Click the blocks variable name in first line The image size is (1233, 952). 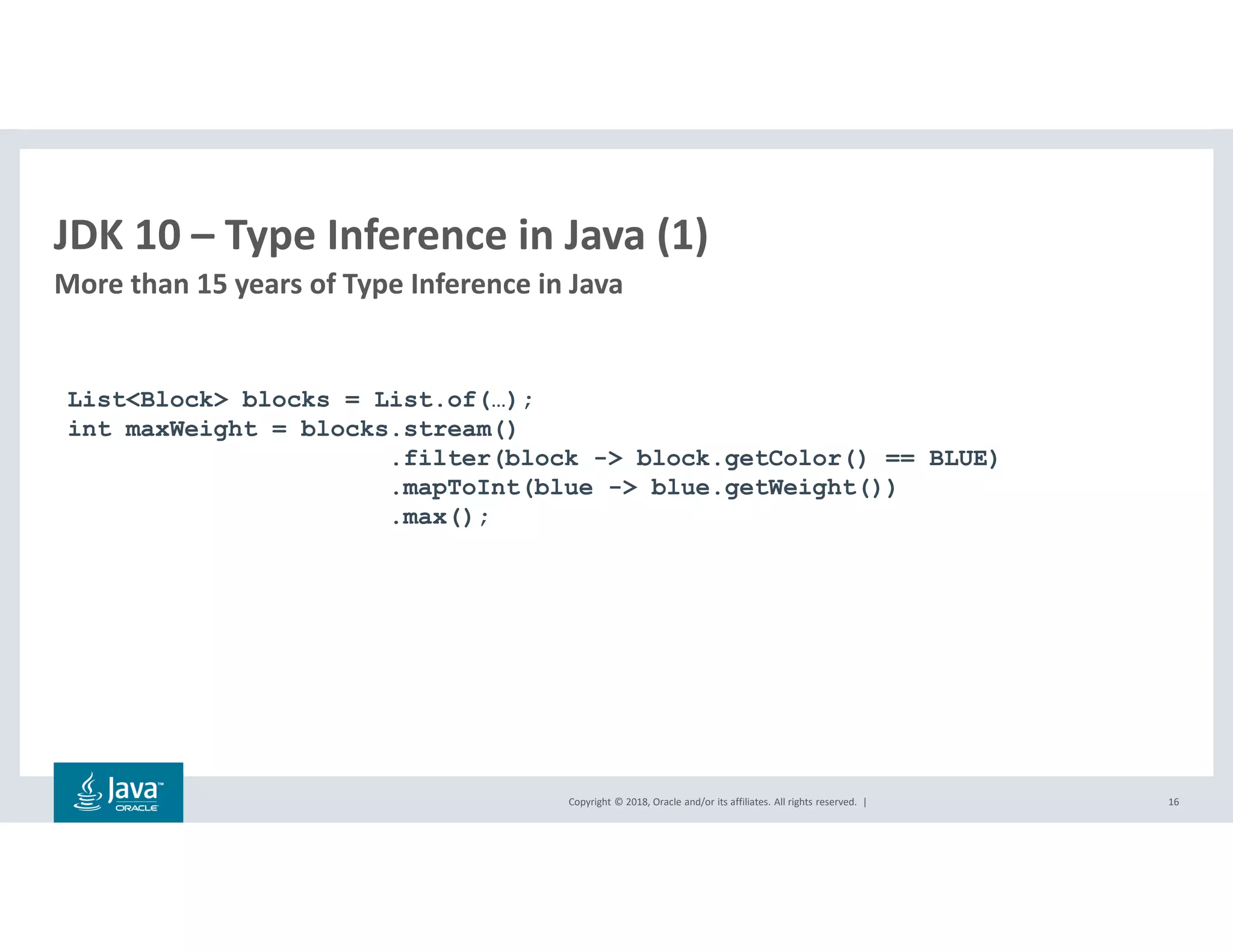pyautogui.click(x=285, y=400)
